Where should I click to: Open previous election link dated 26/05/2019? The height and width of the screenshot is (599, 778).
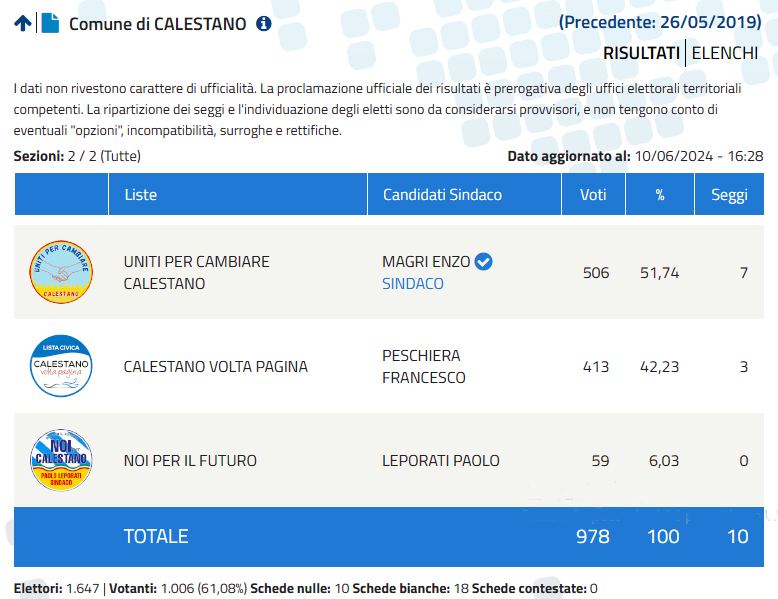click(x=660, y=22)
